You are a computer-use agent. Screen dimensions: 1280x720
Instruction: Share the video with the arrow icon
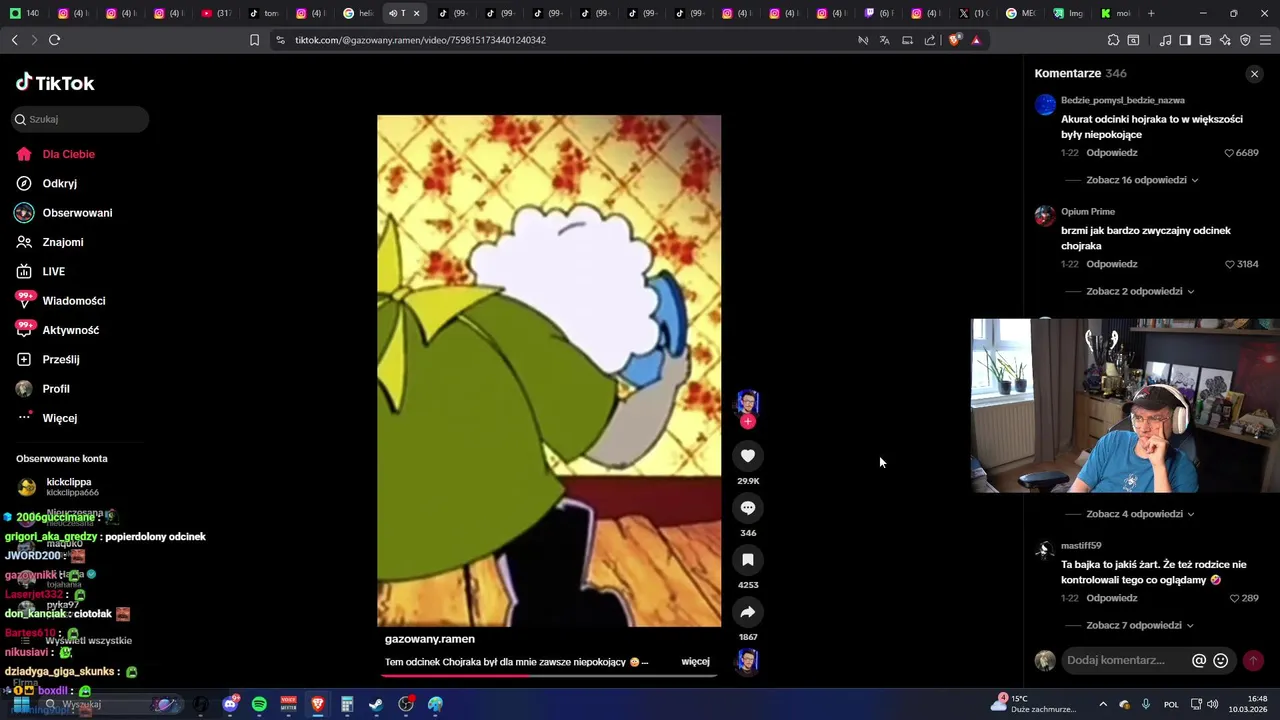point(747,612)
